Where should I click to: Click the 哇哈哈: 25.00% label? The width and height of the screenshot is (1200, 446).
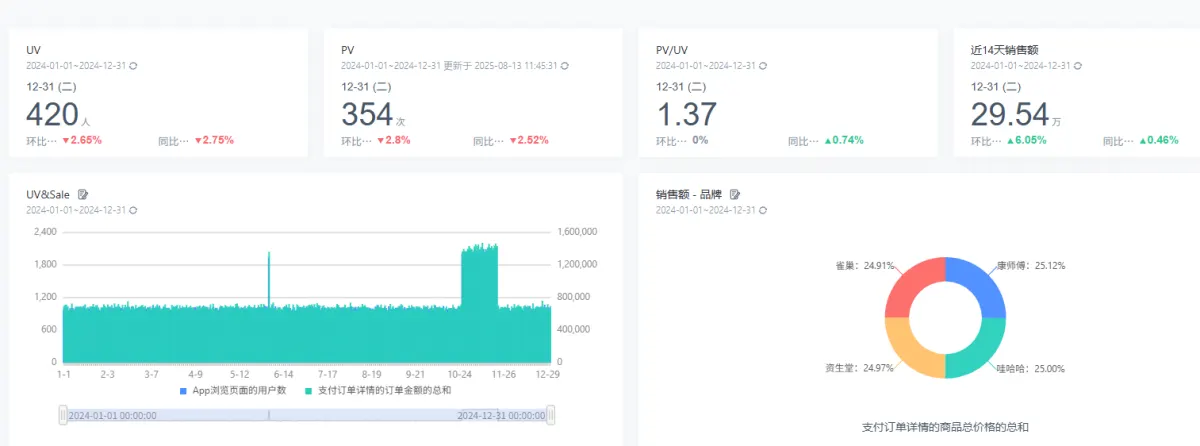pos(1030,368)
